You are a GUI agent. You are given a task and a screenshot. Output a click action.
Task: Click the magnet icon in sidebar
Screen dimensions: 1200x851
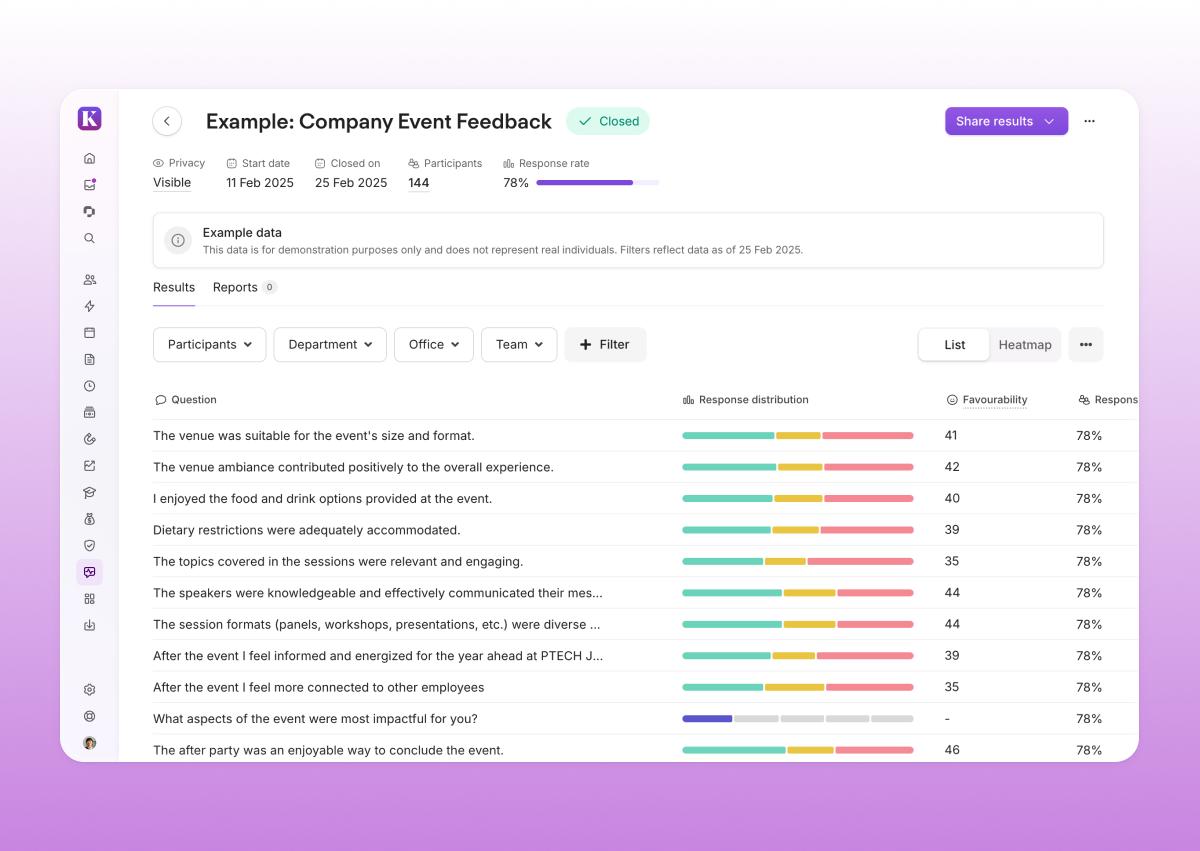pos(89,439)
